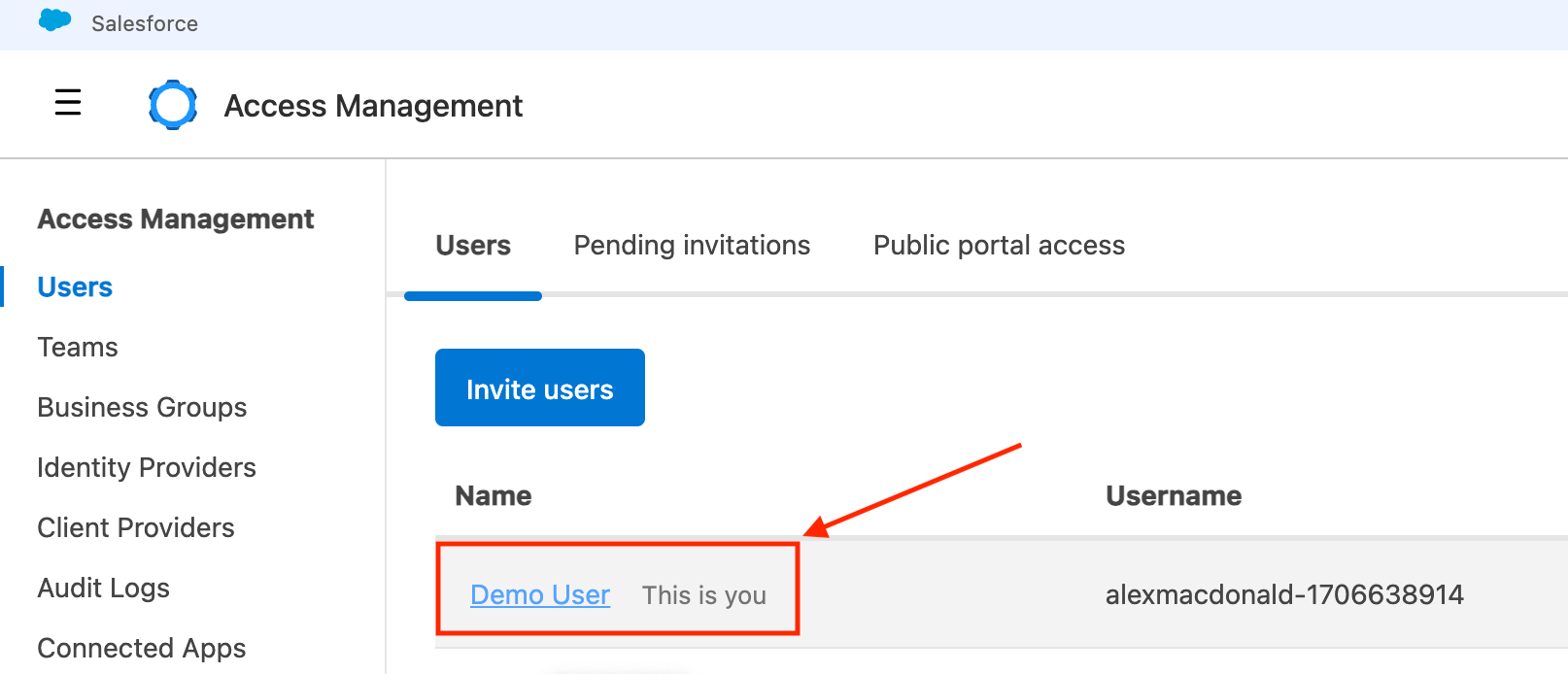Screen dimensions: 1568x674
Task: Open the Public portal access tab
Action: click(999, 246)
